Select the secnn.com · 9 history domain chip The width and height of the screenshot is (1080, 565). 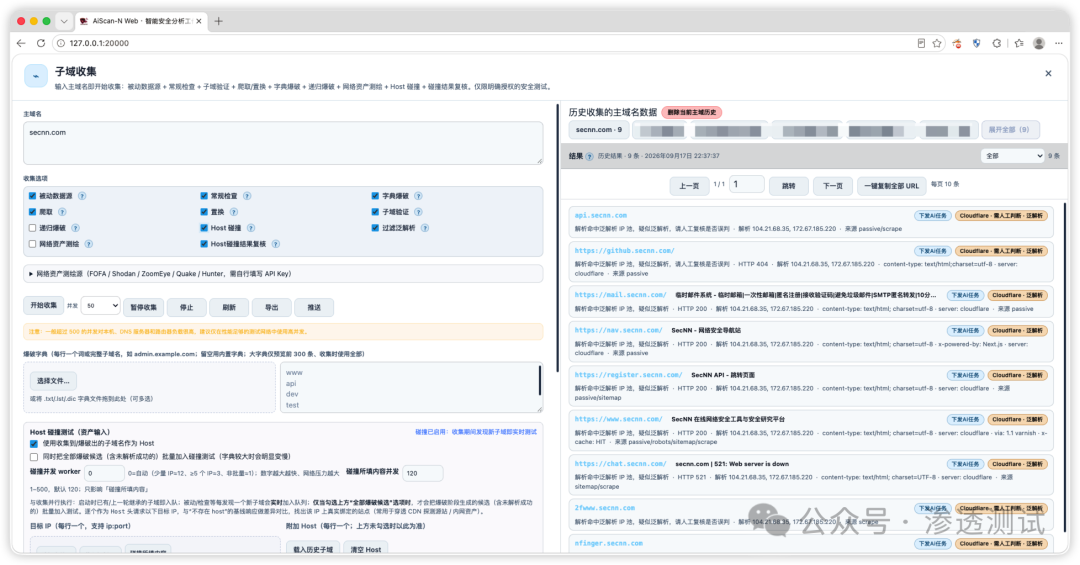[x=598, y=130]
